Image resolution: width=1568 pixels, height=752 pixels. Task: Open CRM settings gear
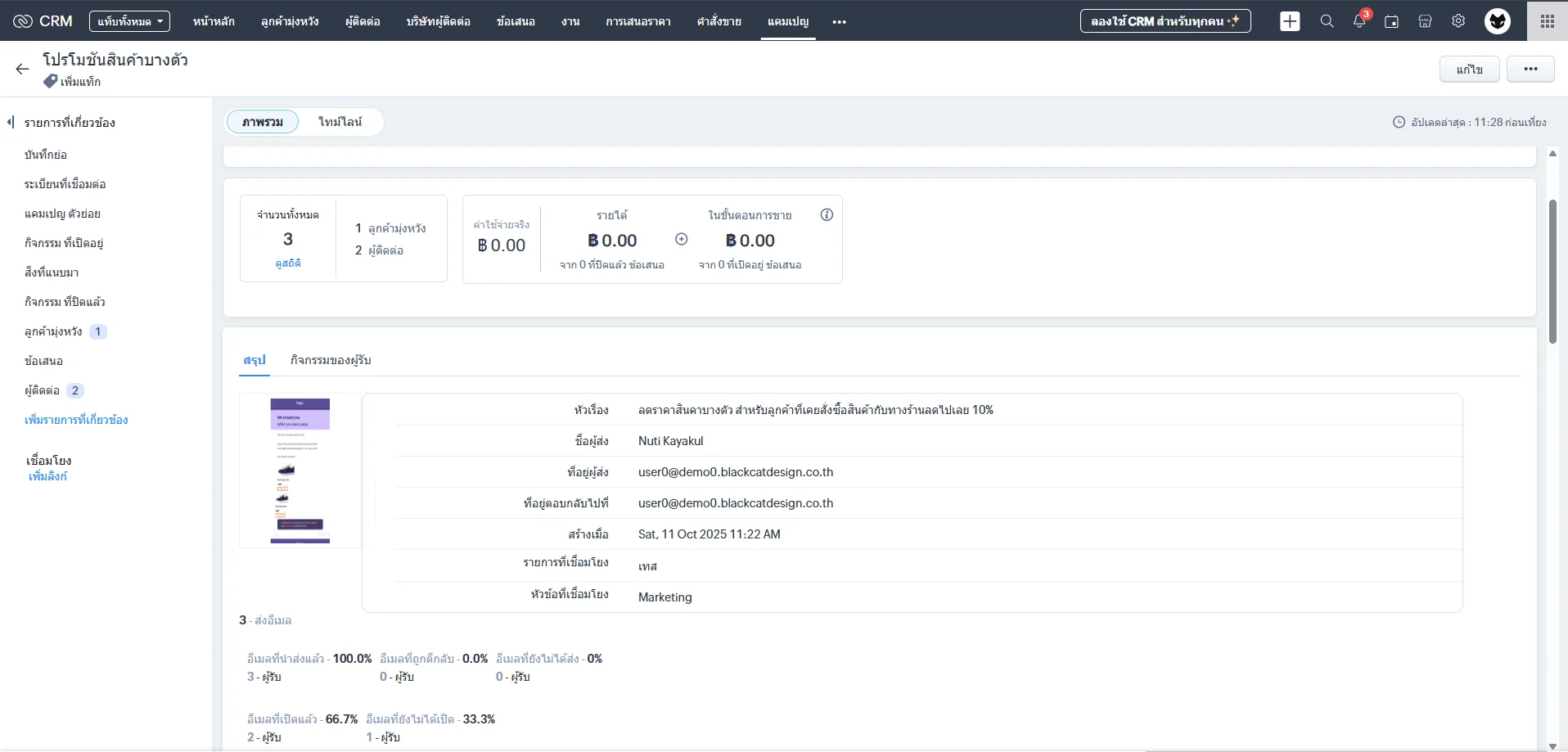pos(1458,22)
